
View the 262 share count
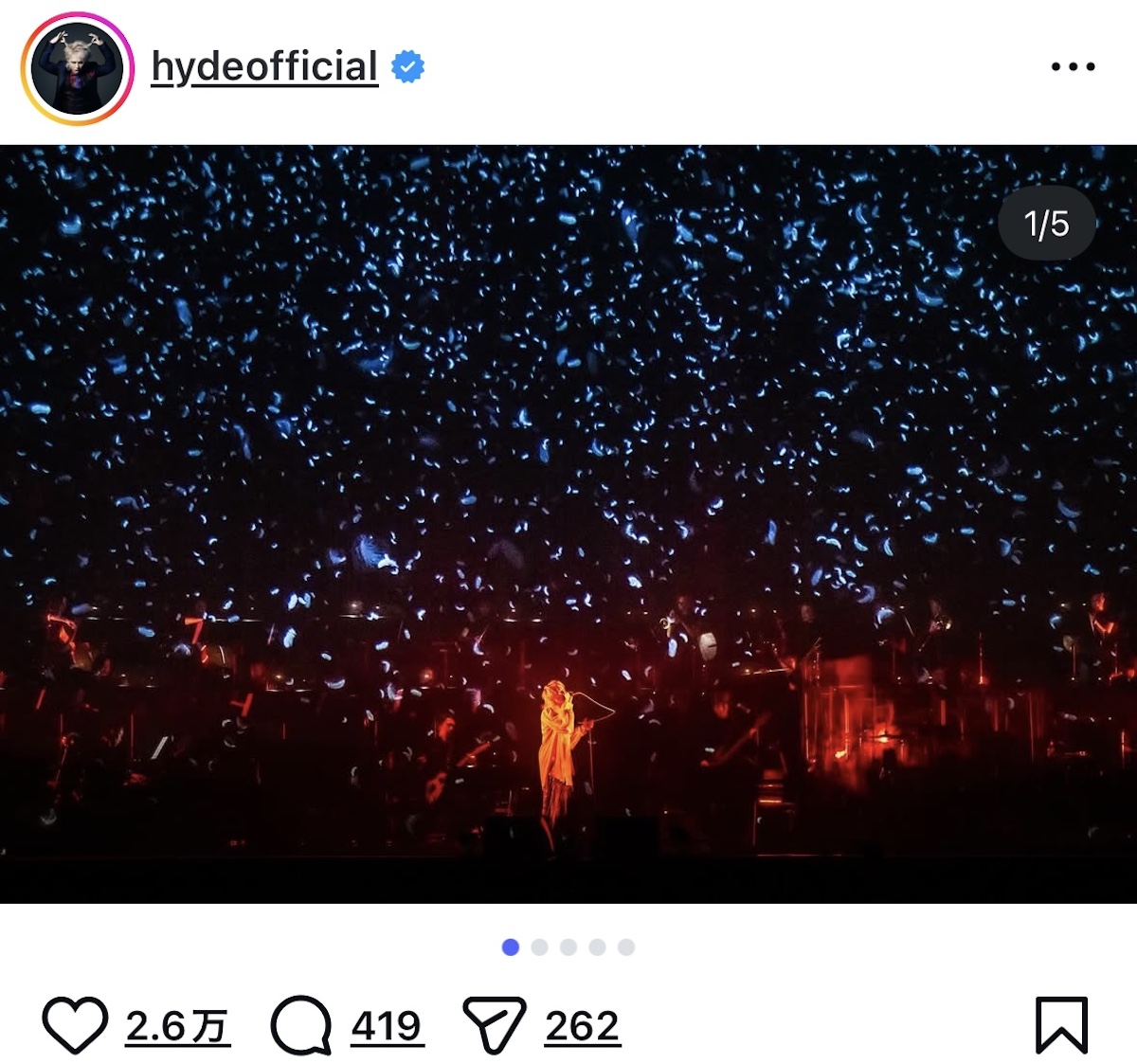click(580, 1023)
